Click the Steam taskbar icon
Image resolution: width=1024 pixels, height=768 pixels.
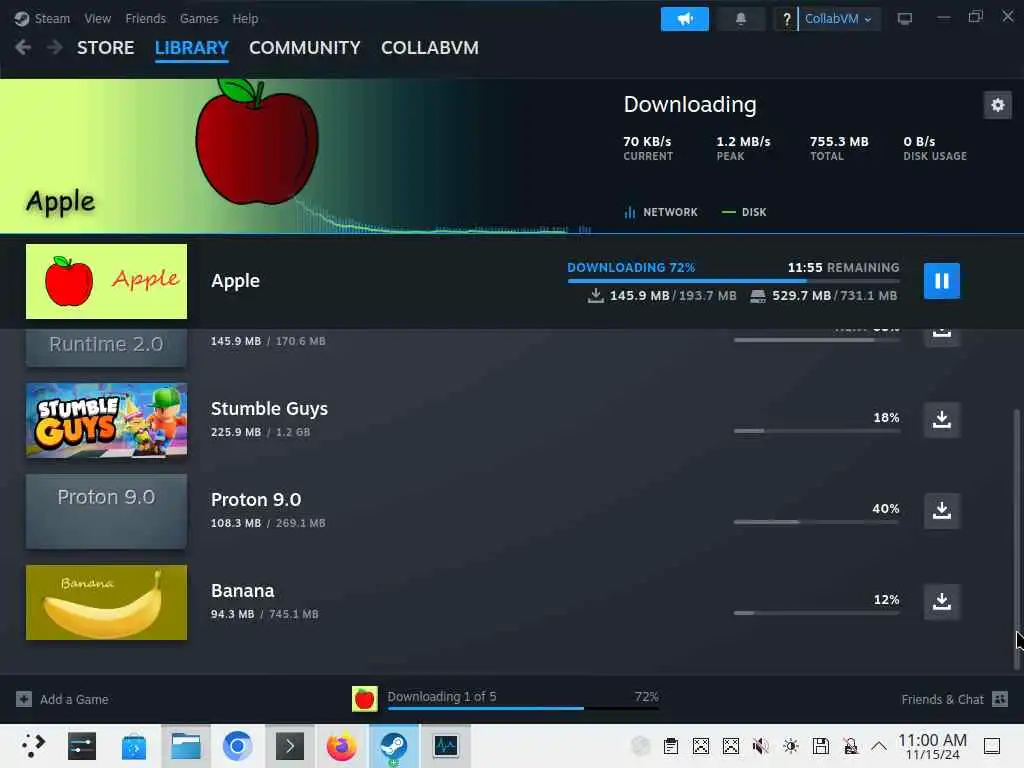[x=394, y=745]
